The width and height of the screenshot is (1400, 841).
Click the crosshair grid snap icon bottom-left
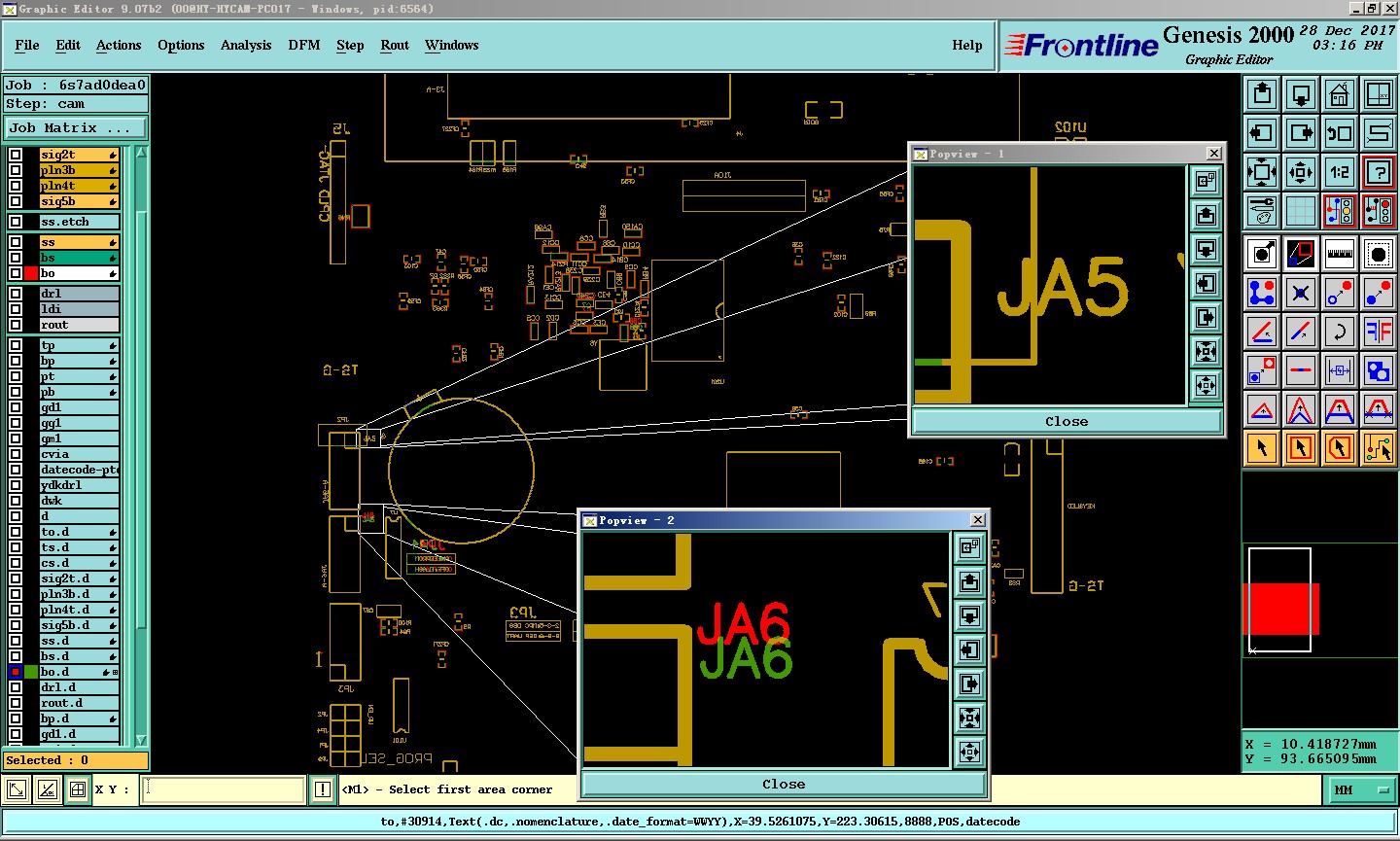tap(78, 789)
